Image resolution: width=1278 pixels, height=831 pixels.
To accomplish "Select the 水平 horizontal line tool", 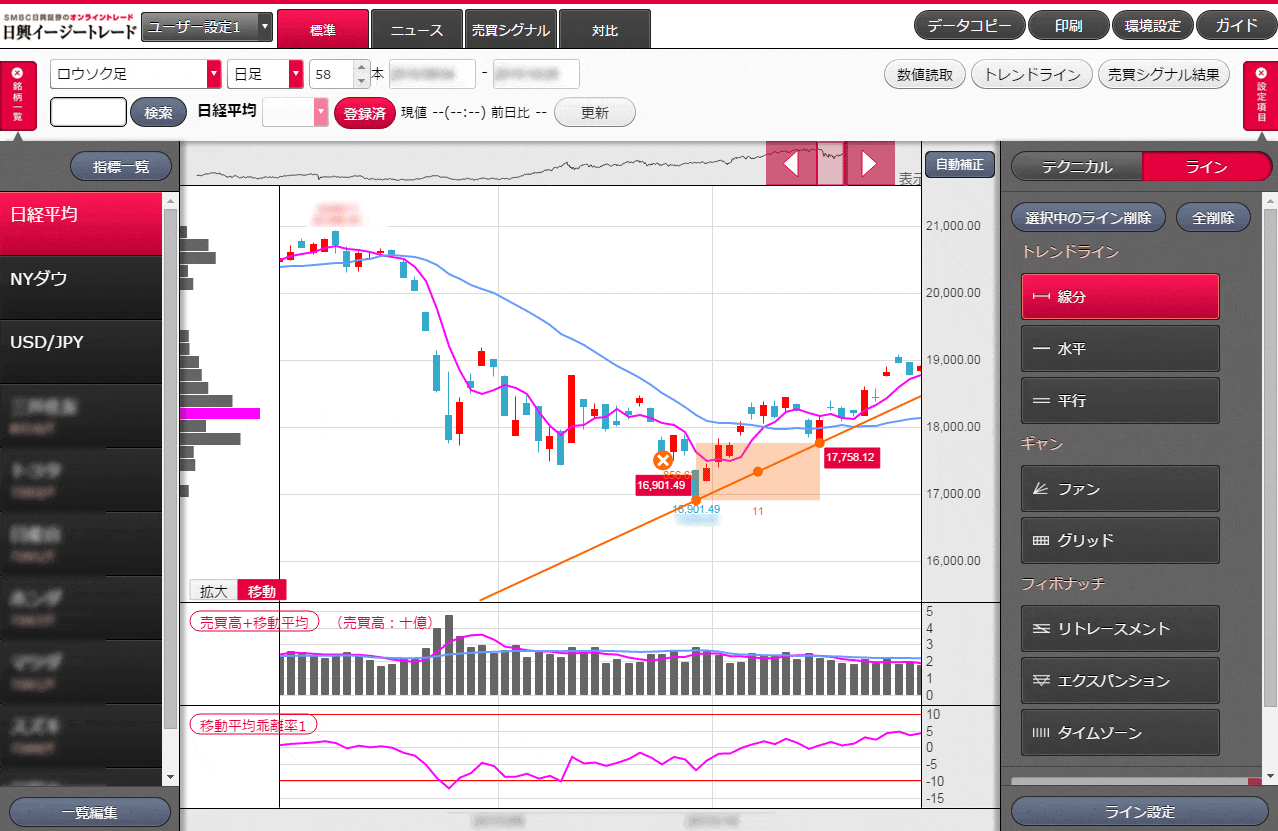I will [1120, 349].
